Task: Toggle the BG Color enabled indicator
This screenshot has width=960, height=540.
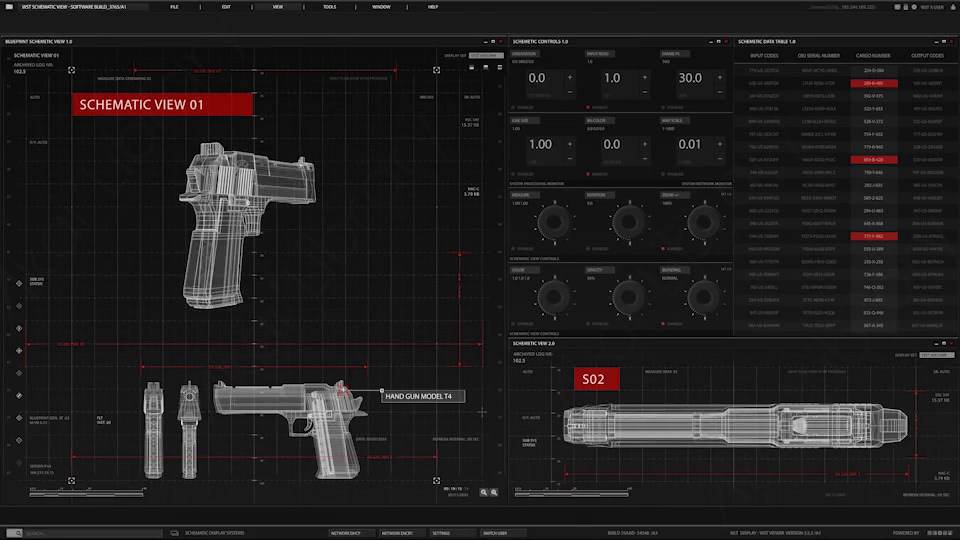Action: (588, 174)
